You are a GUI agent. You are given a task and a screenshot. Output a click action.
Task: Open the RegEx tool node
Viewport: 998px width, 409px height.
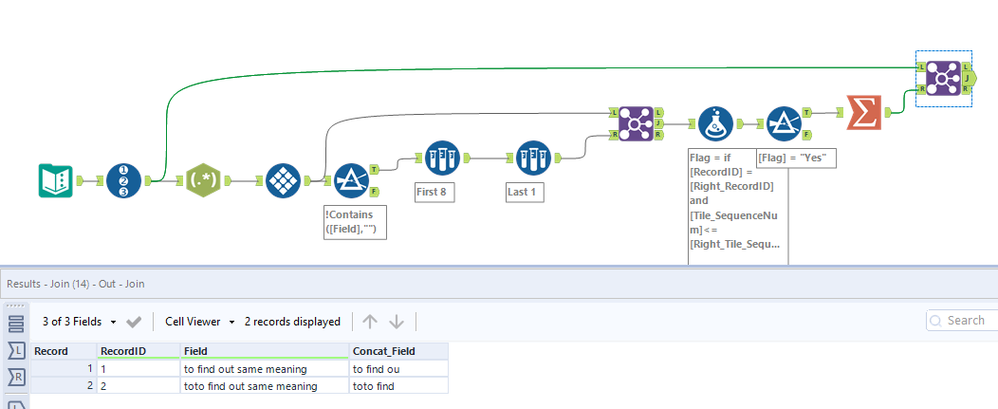(x=203, y=181)
